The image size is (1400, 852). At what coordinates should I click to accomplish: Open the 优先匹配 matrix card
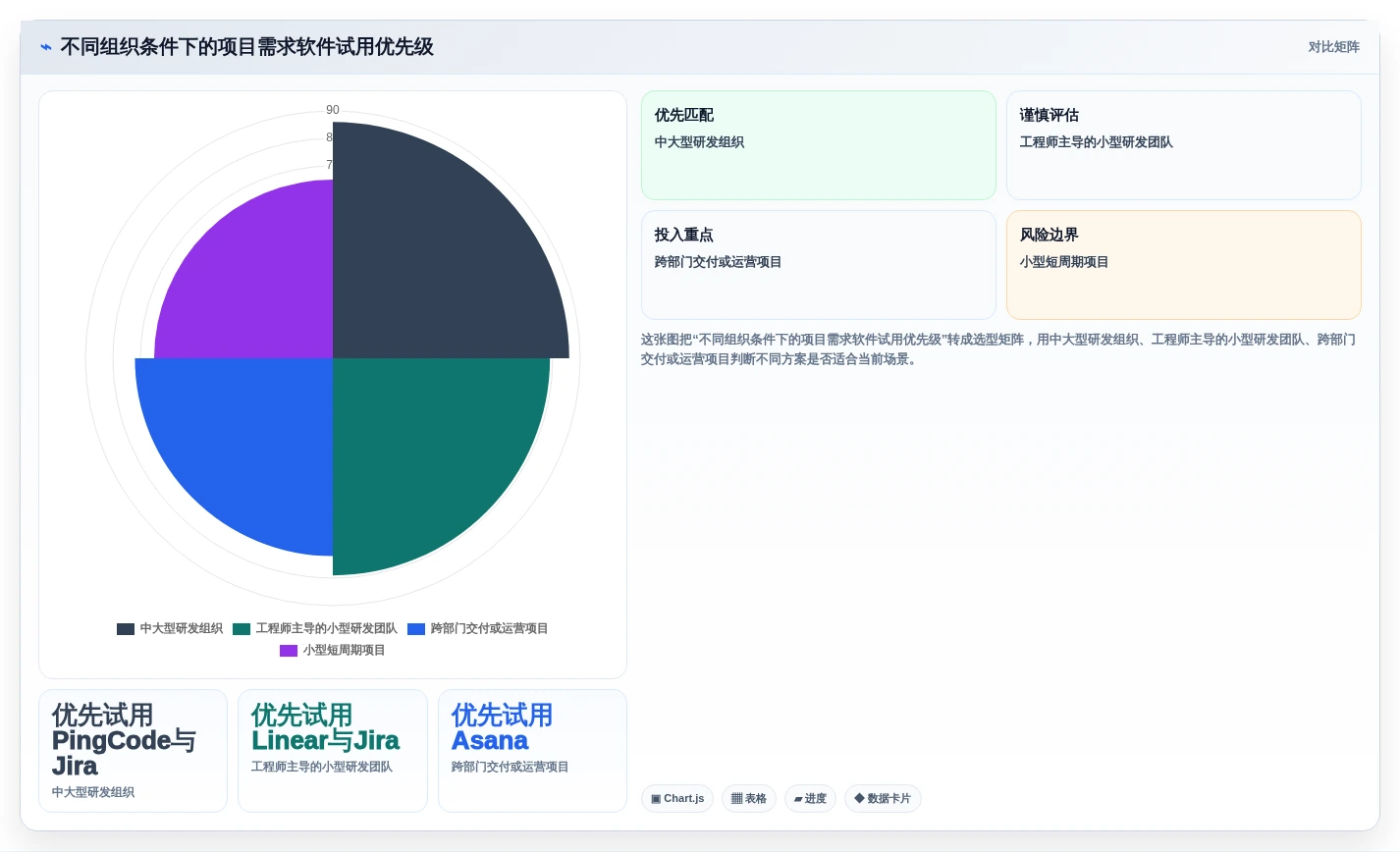[x=819, y=145]
